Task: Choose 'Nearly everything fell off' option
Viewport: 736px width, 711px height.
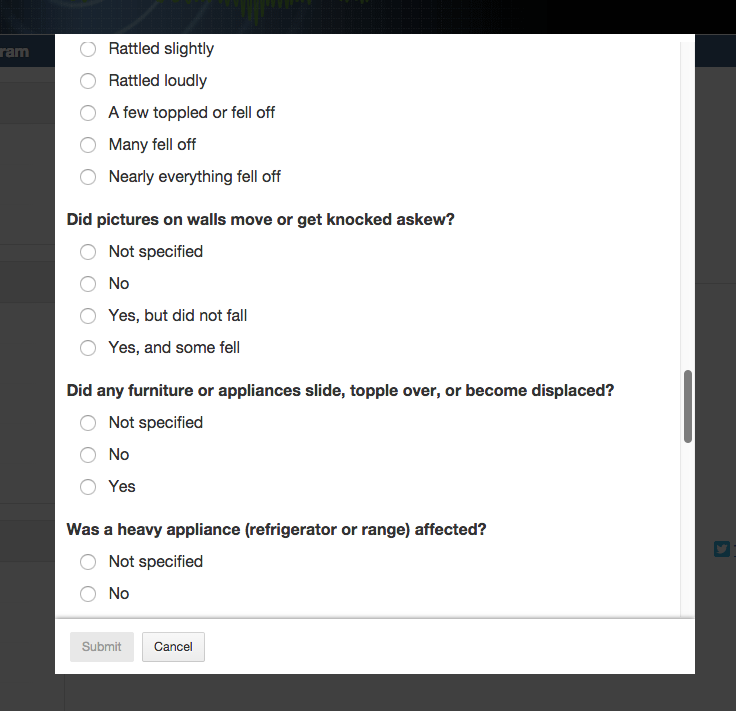Action: [x=88, y=177]
